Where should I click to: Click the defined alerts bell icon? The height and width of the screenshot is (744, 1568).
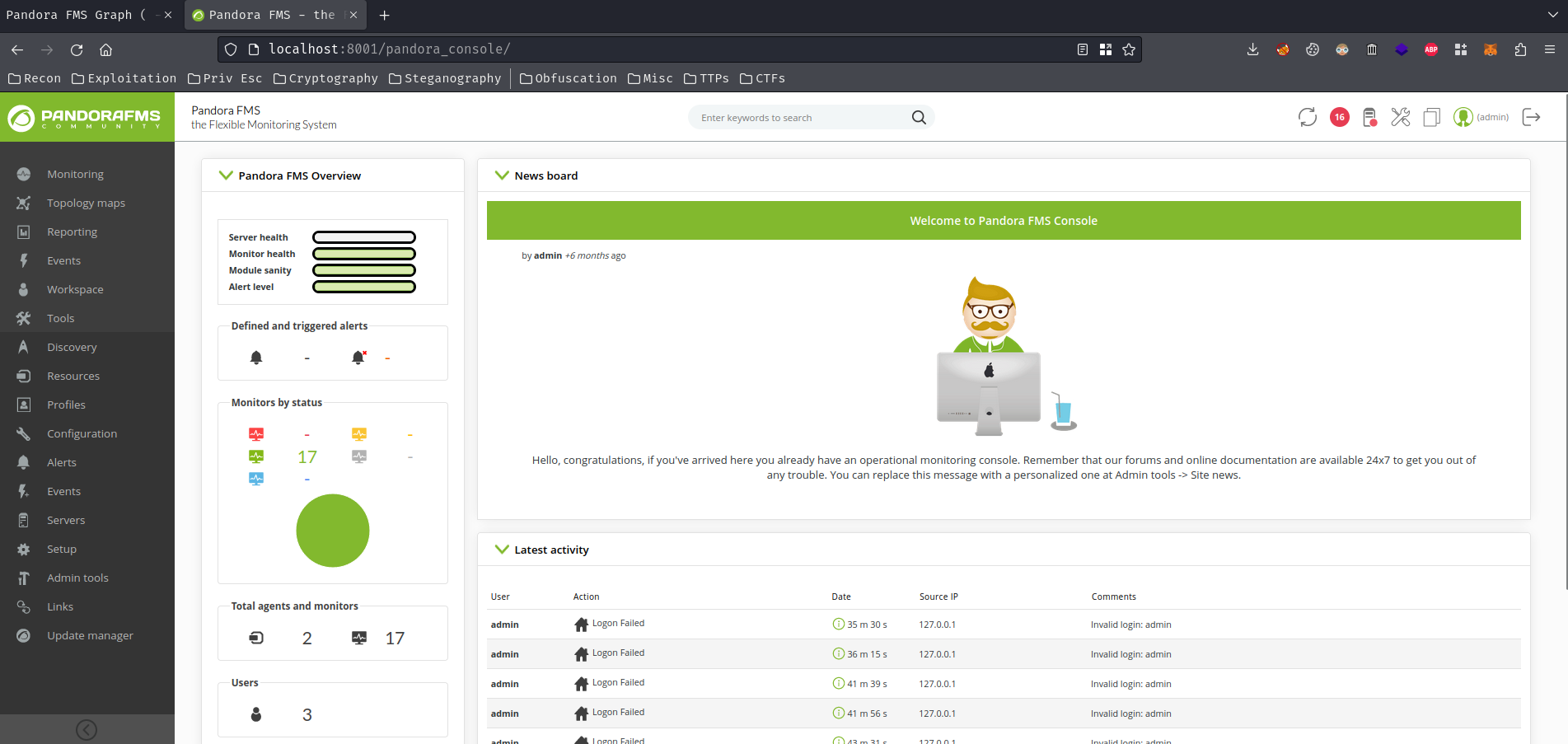pos(256,358)
